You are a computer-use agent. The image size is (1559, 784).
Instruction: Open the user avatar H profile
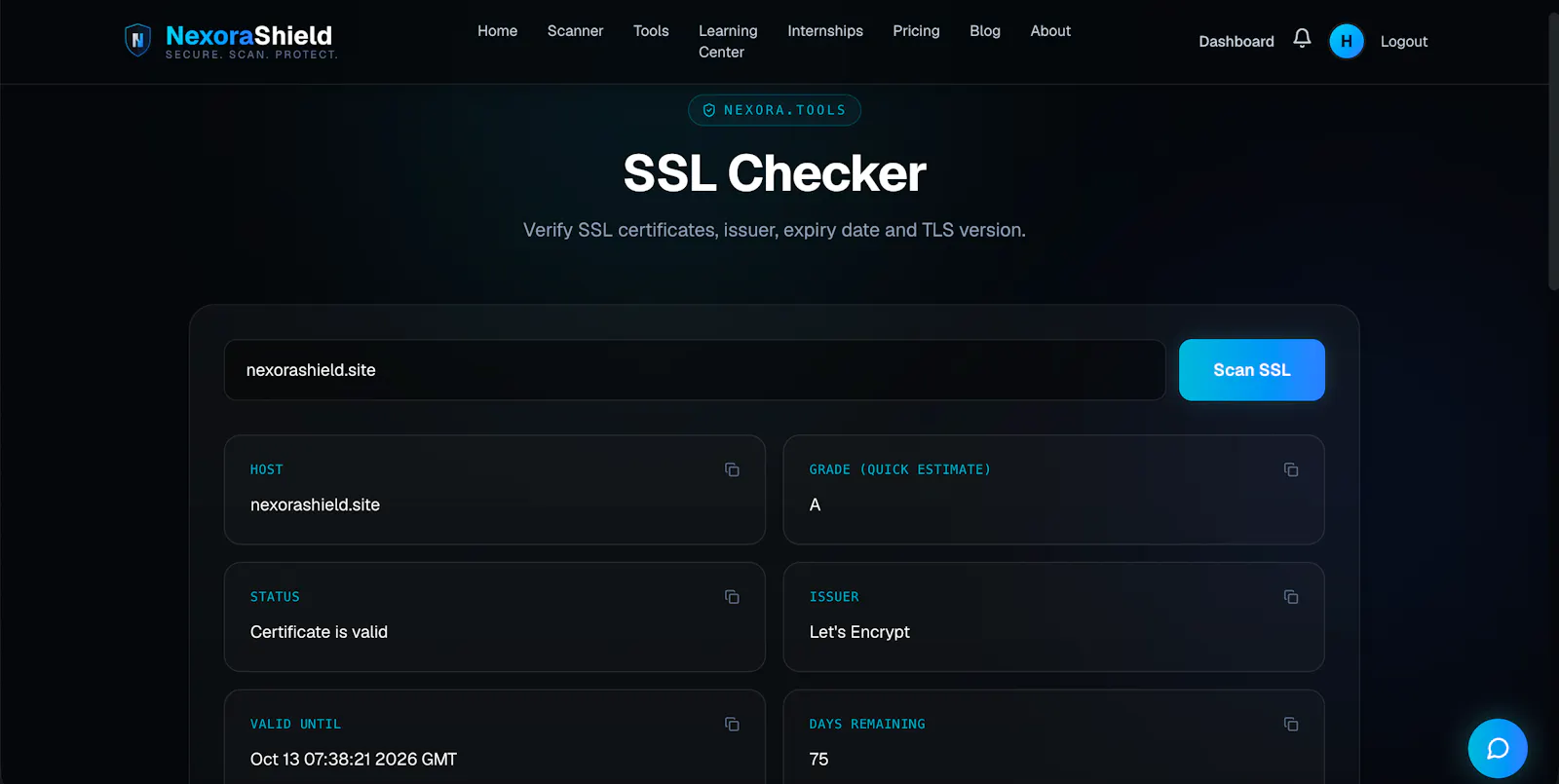point(1347,41)
